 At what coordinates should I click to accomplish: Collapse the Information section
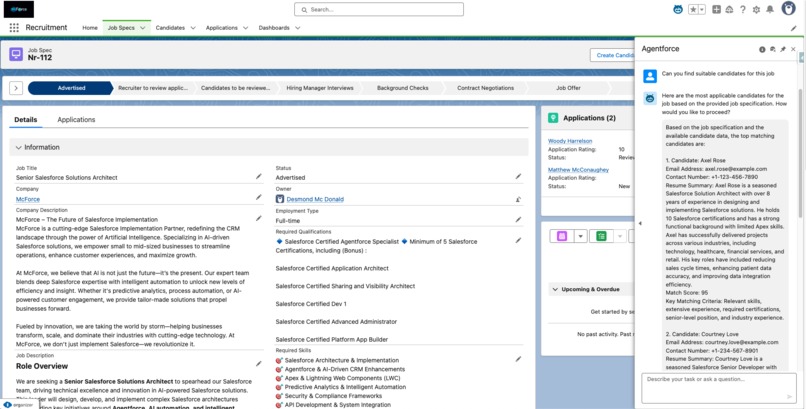coord(19,147)
